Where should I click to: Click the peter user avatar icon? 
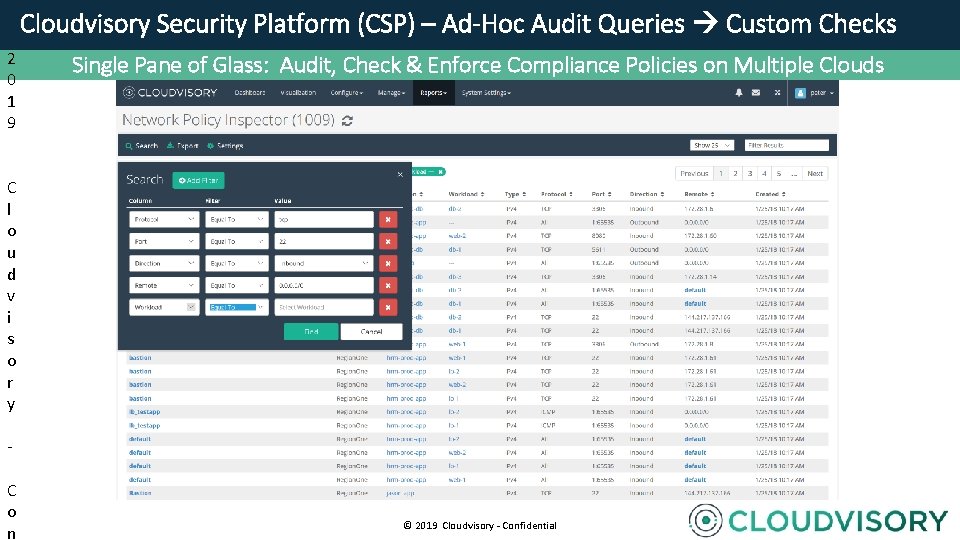(800, 93)
